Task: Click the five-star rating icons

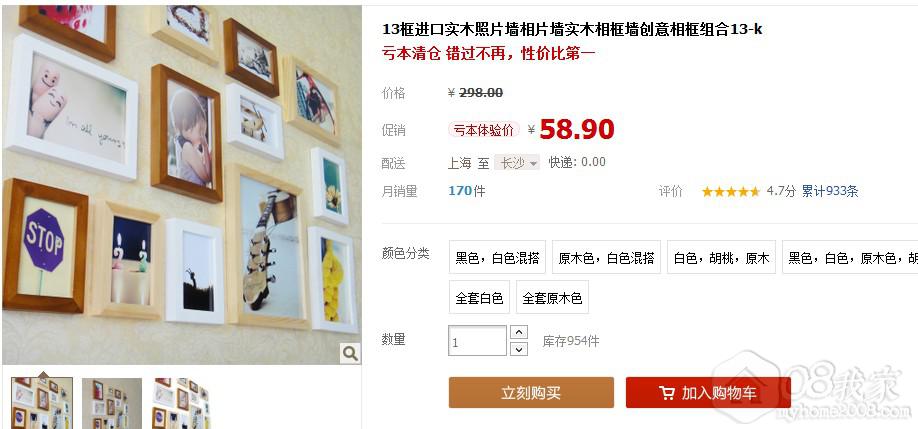Action: [x=731, y=191]
